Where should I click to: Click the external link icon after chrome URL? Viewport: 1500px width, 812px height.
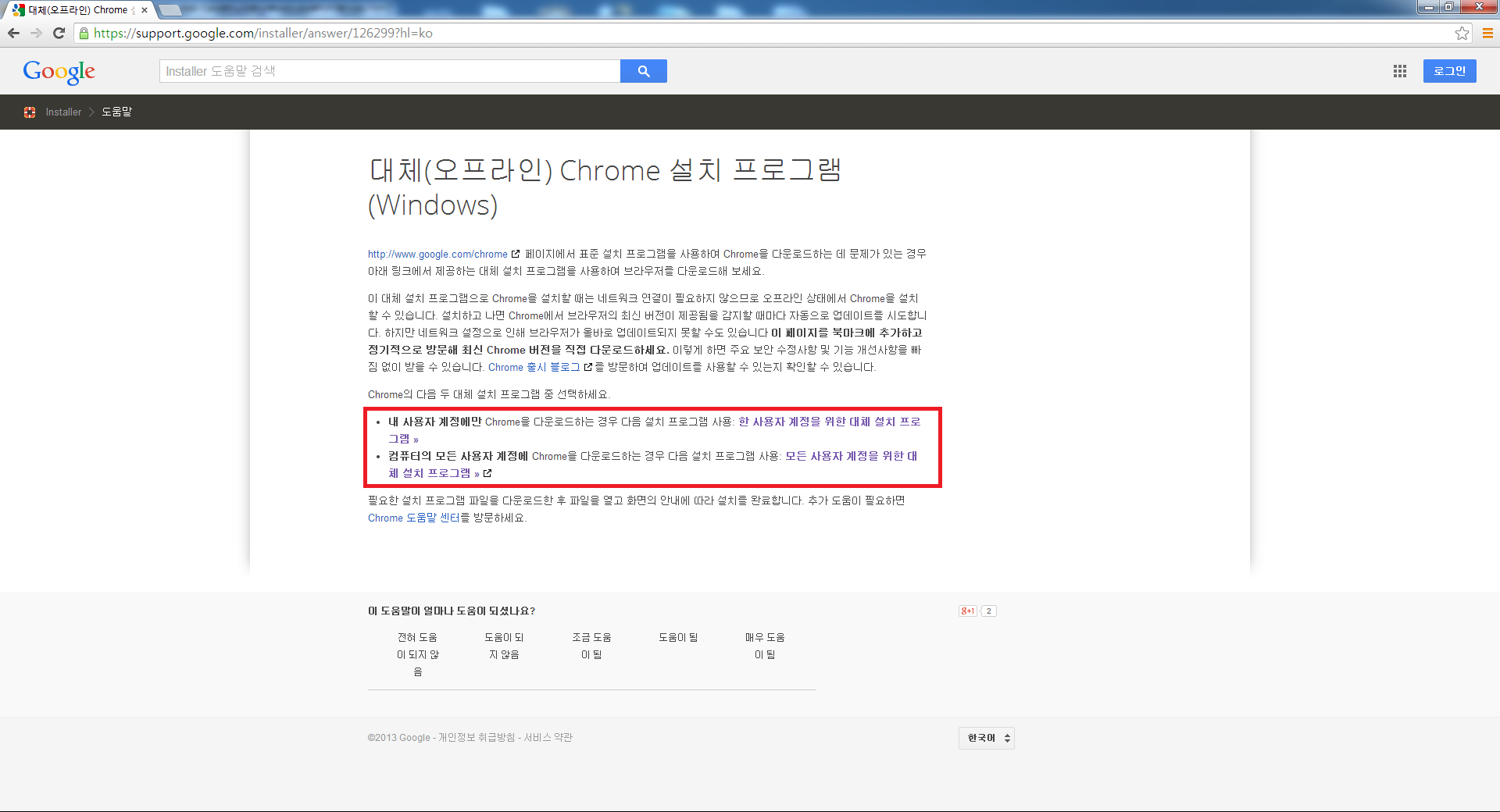pos(516,255)
